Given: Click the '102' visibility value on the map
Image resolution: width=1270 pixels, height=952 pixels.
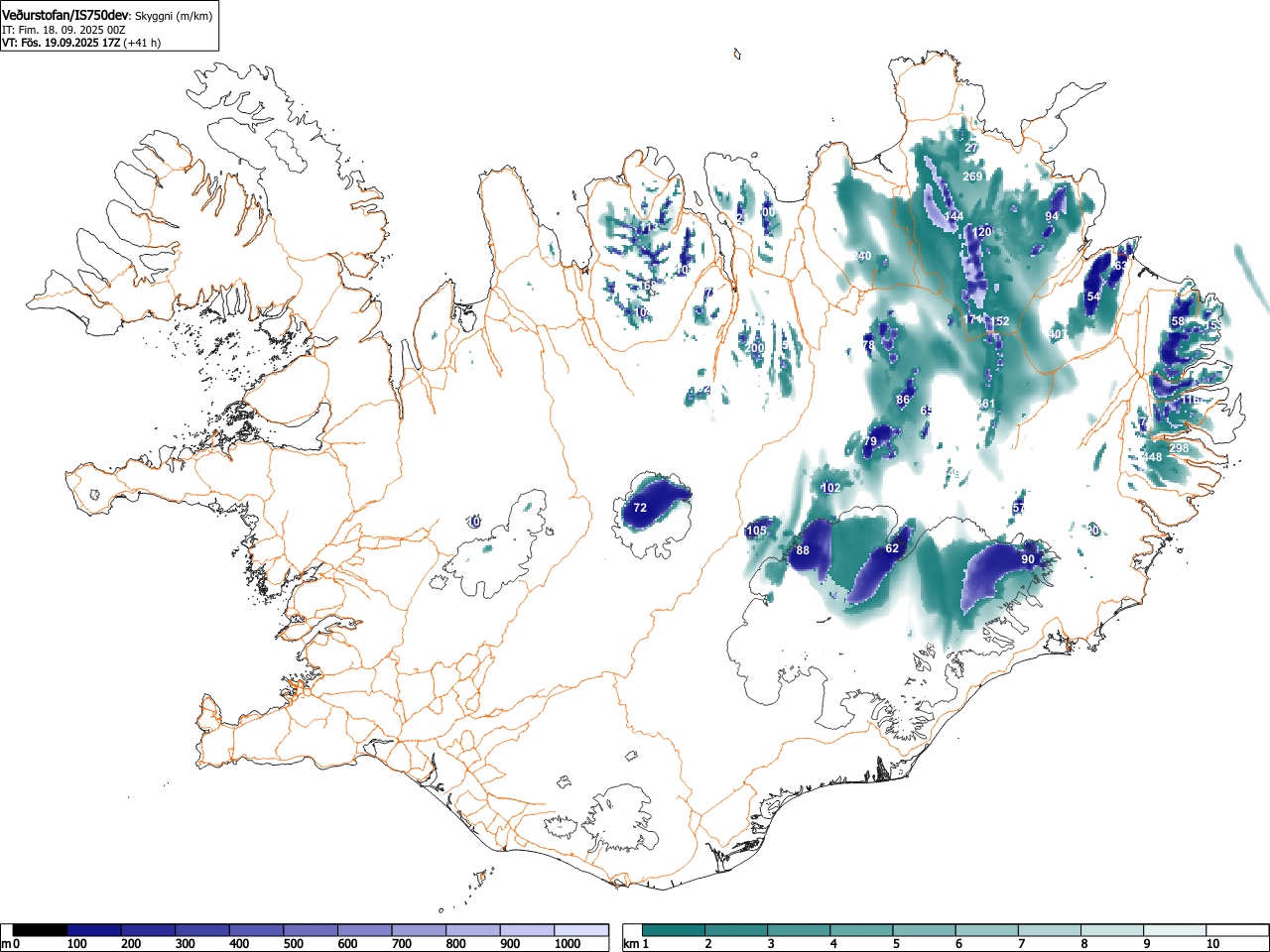Looking at the screenshot, I should pyautogui.click(x=830, y=488).
